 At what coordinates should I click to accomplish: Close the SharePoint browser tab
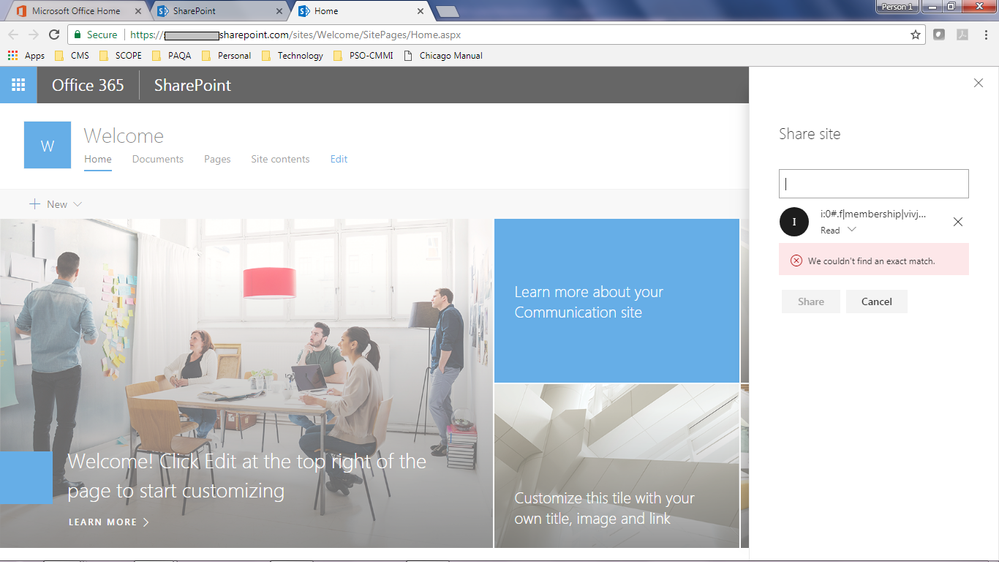[279, 11]
